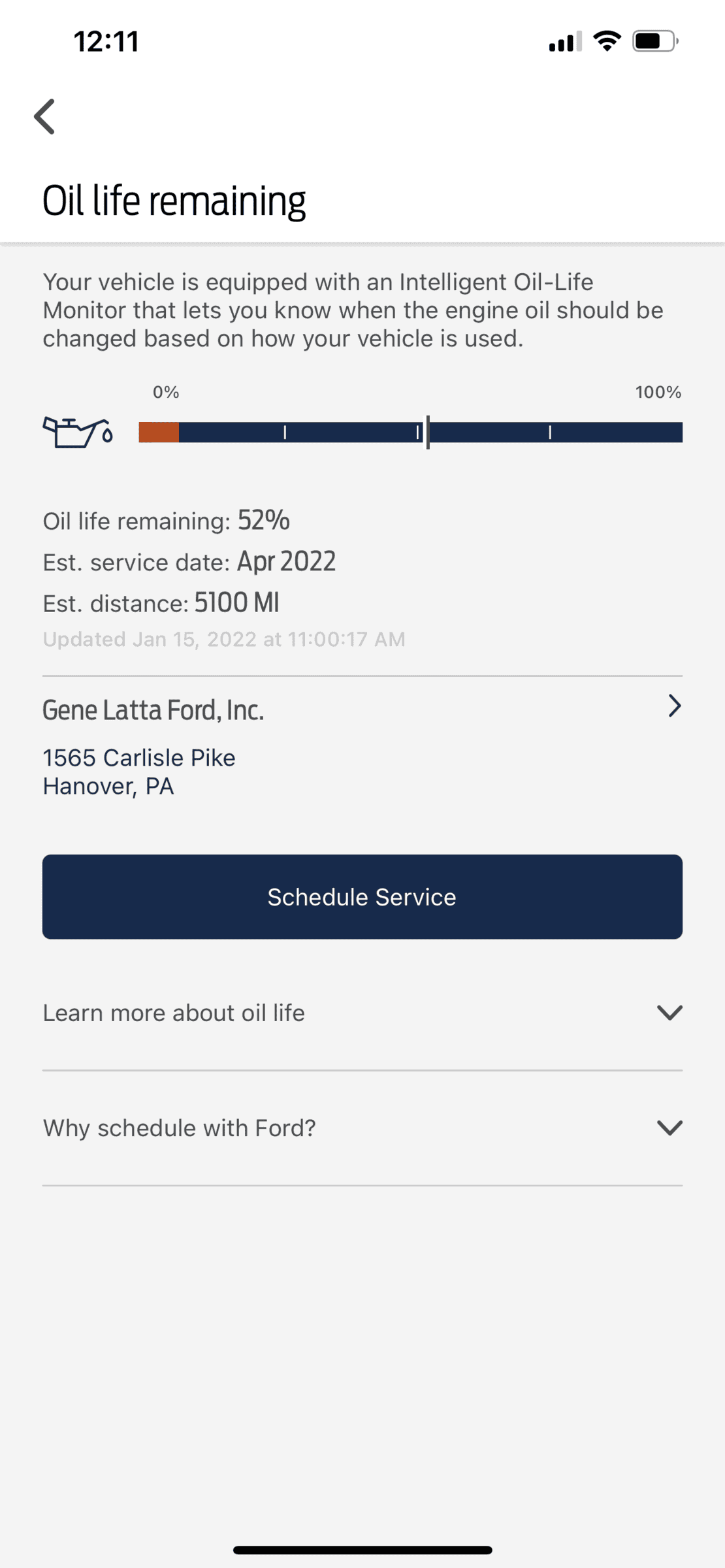The height and width of the screenshot is (1568, 725).
Task: Open dealer details via right chevron
Action: tap(675, 706)
